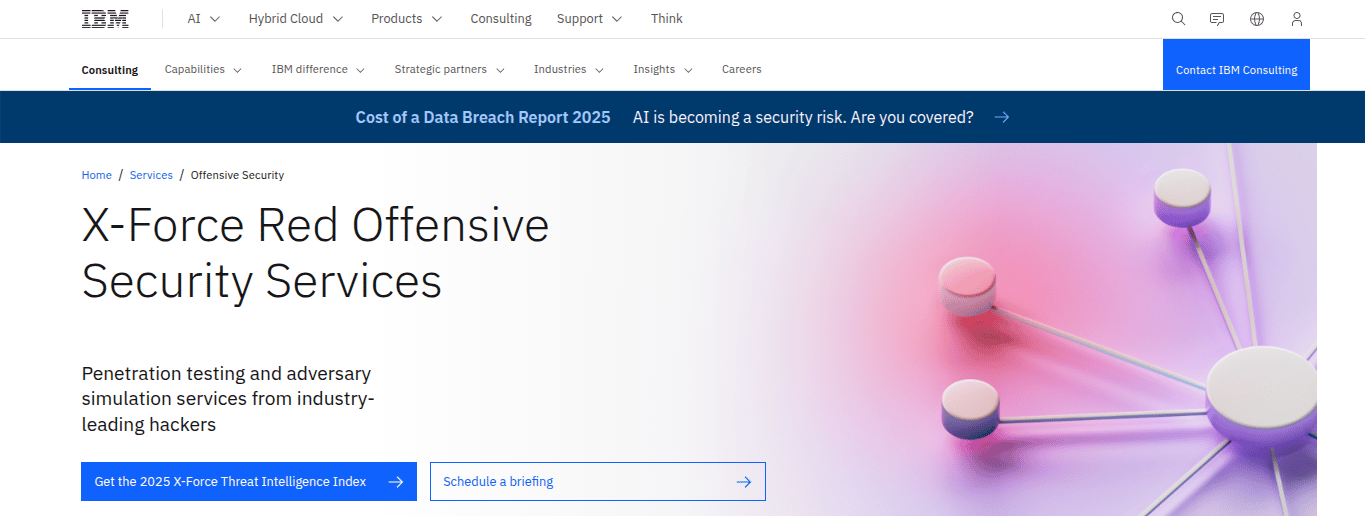Click the IBM logo

[105, 19]
